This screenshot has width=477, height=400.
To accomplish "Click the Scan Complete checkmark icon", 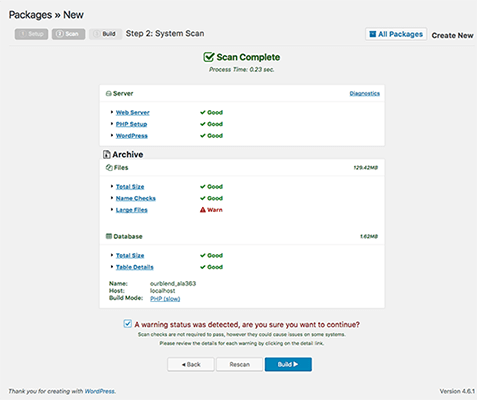I will pyautogui.click(x=209, y=57).
